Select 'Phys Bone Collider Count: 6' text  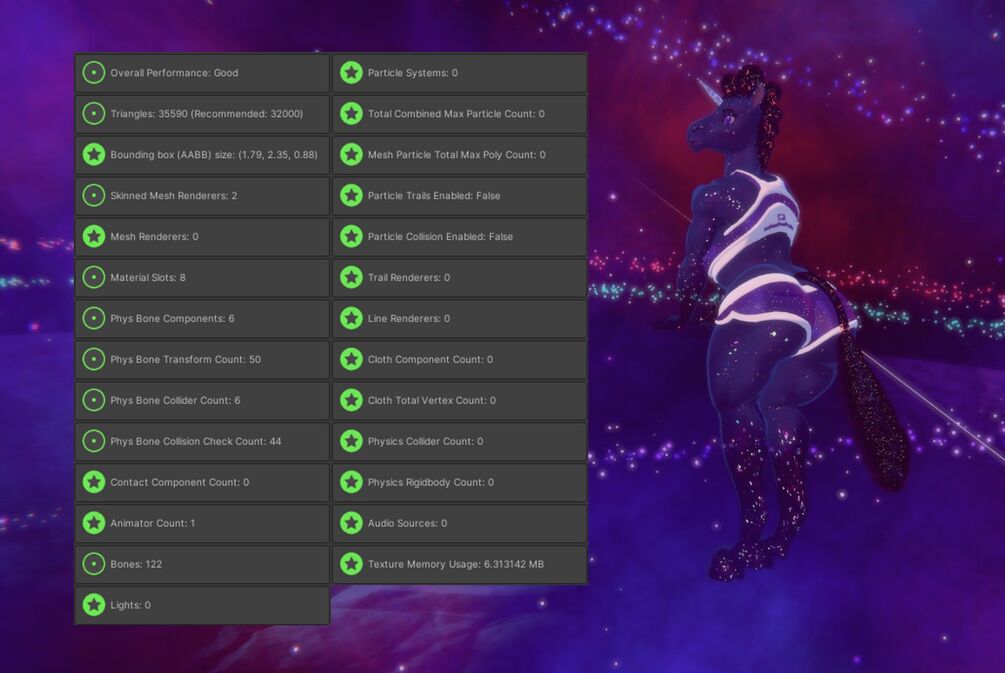click(175, 401)
